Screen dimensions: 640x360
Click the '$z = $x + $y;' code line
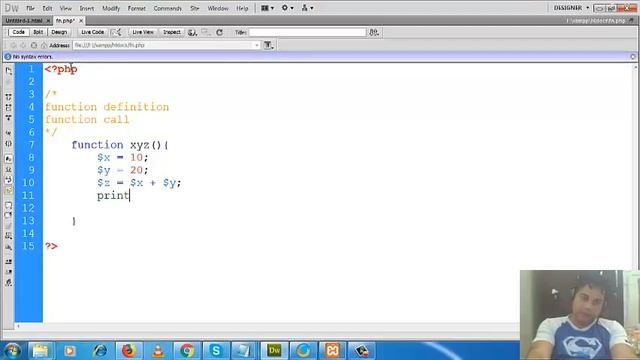coord(139,183)
